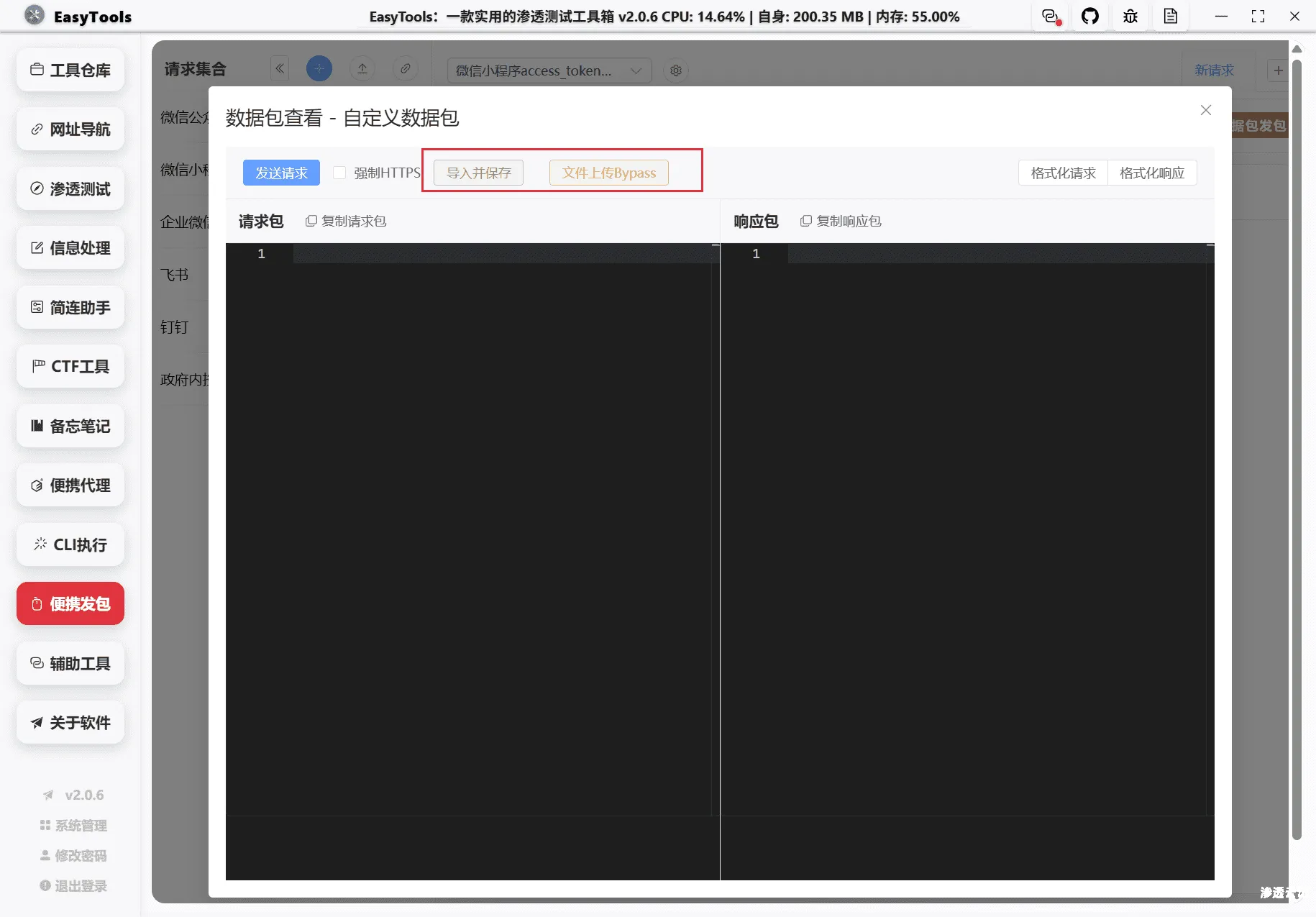The height and width of the screenshot is (917, 1316).
Task: Open 系统管理 at sidebar bottom
Action: click(73, 825)
